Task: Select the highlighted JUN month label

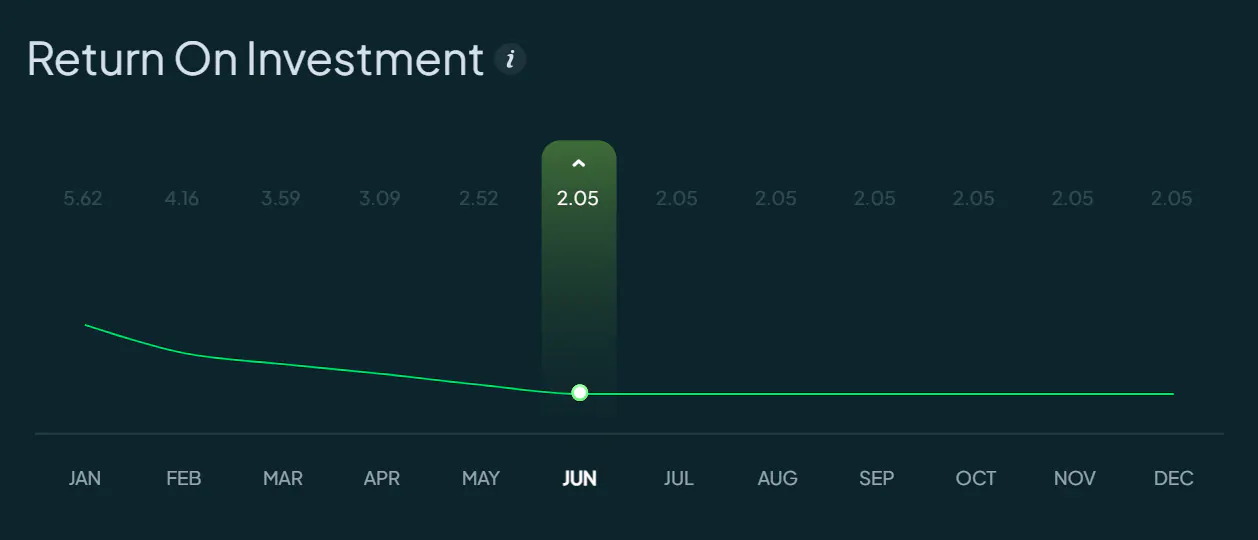Action: [x=580, y=478]
